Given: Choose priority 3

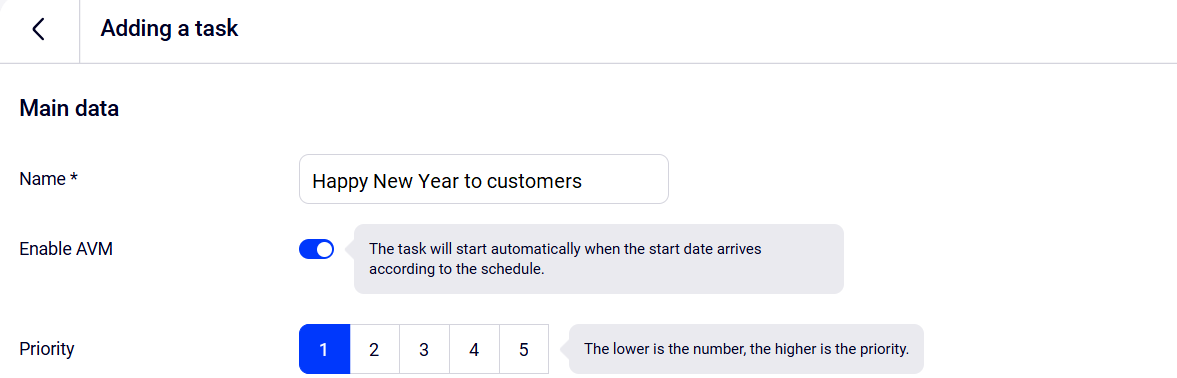Looking at the screenshot, I should point(424,349).
